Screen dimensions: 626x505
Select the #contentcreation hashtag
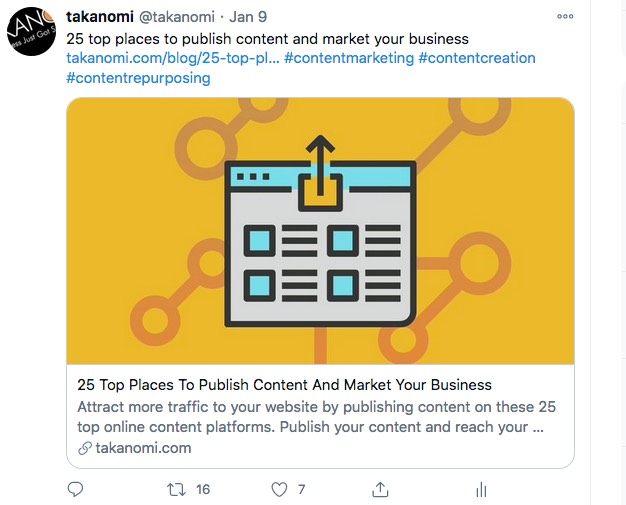pos(477,58)
